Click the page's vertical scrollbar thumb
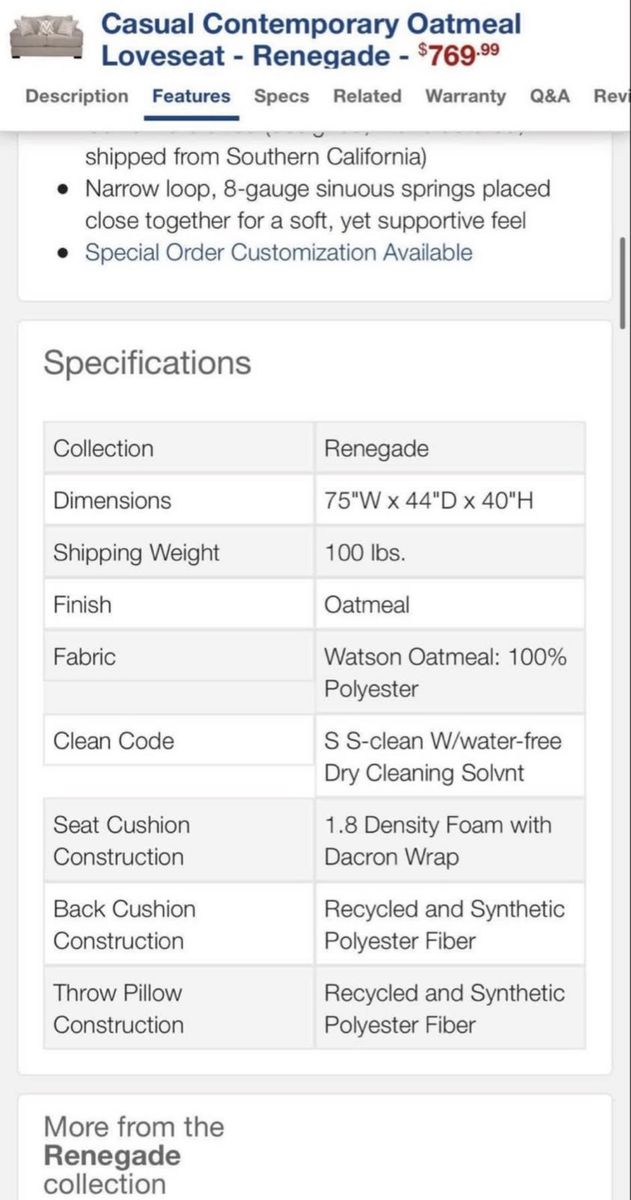Image resolution: width=631 pixels, height=1200 pixels. point(623,282)
